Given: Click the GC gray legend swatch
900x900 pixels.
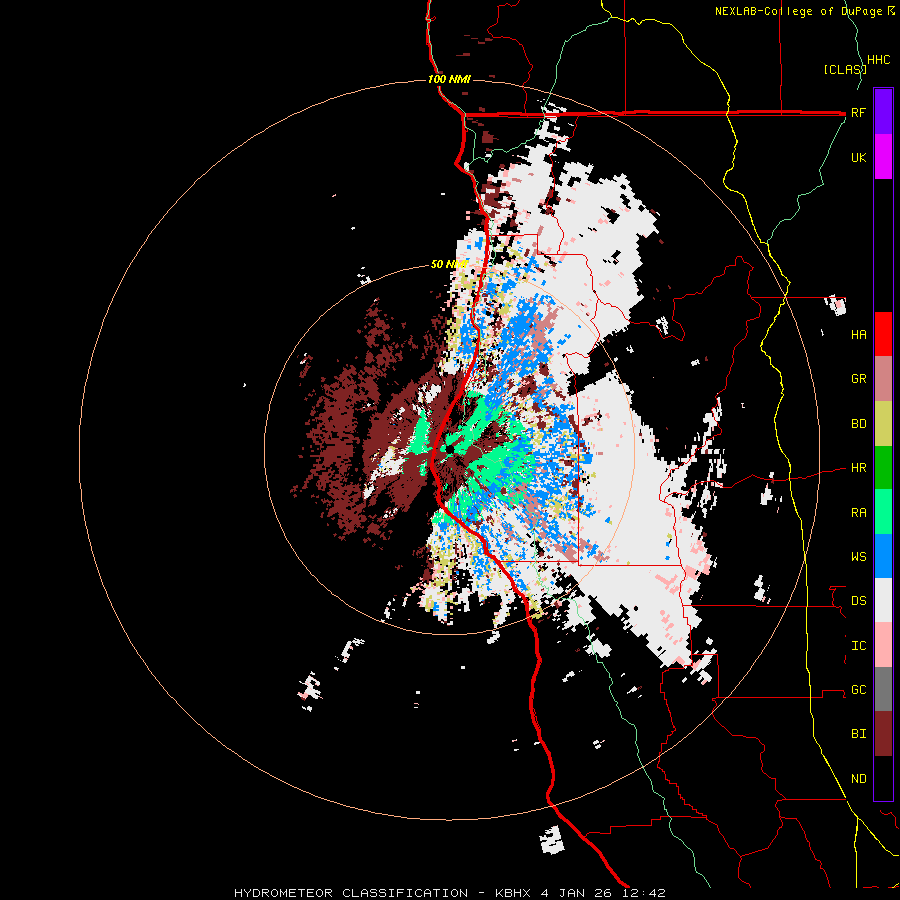Looking at the screenshot, I should click(x=883, y=689).
